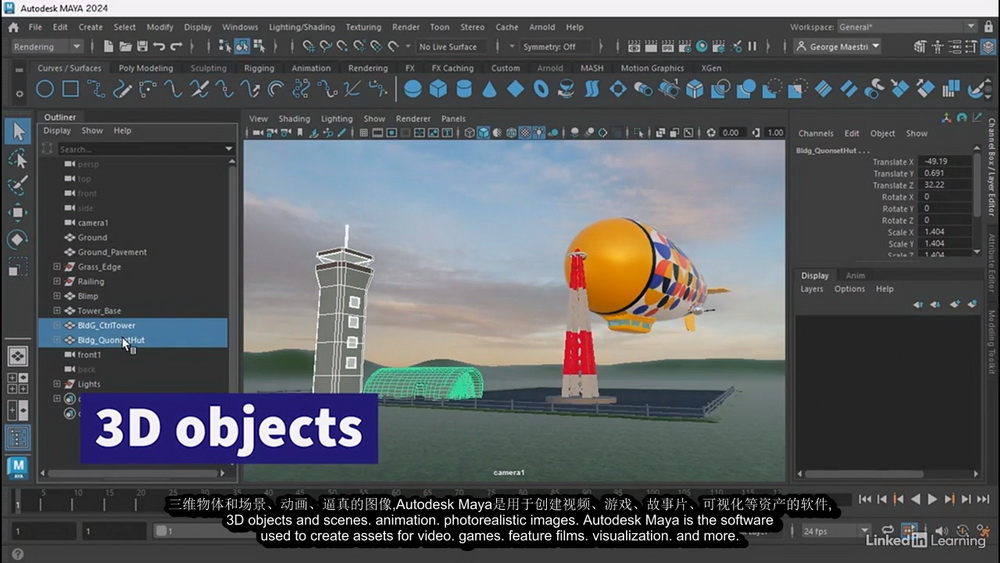Screen dimensions: 1000x563
Task: Click the New Scene icon
Action: (x=108, y=47)
